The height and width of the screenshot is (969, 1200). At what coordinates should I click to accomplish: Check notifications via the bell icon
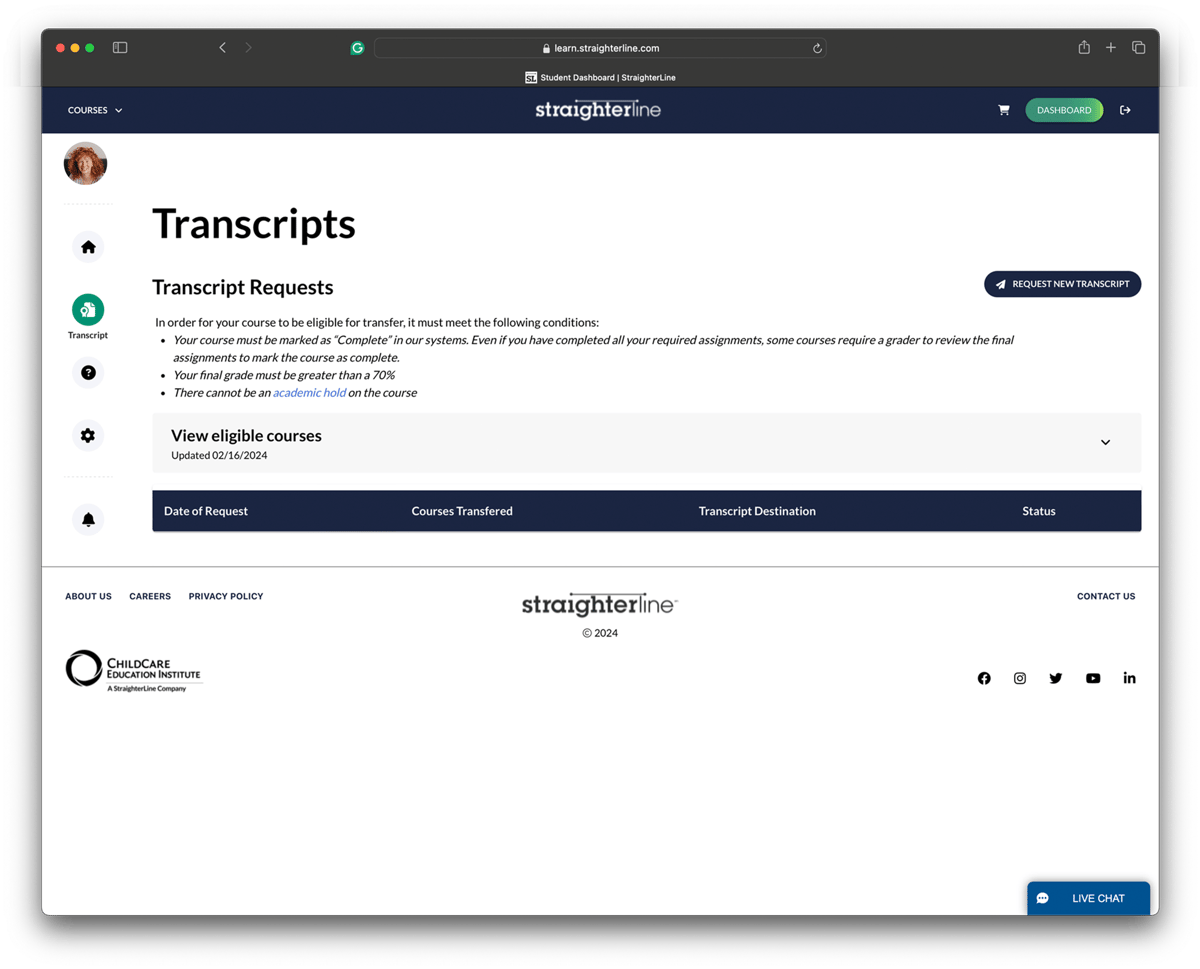tap(88, 519)
